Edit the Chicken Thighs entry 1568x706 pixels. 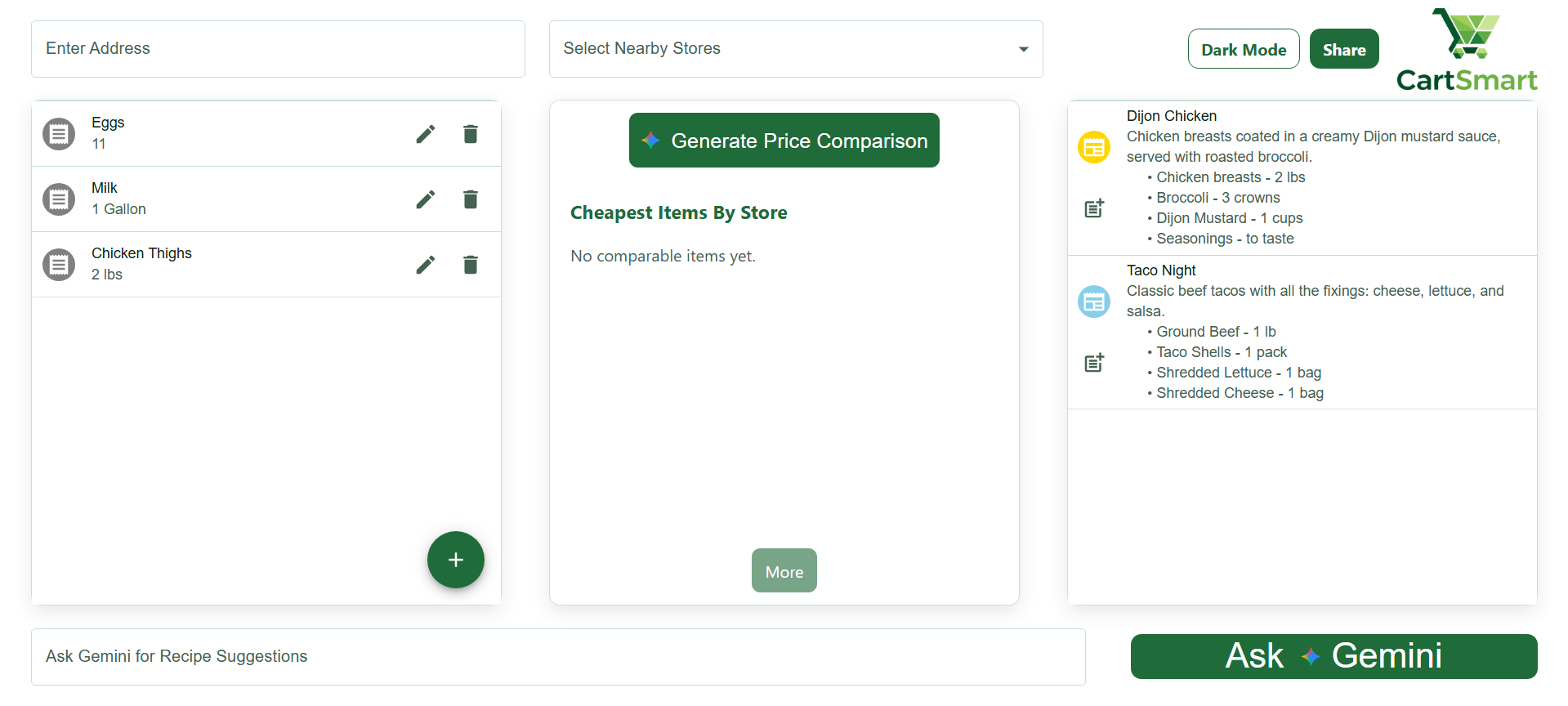pos(426,265)
